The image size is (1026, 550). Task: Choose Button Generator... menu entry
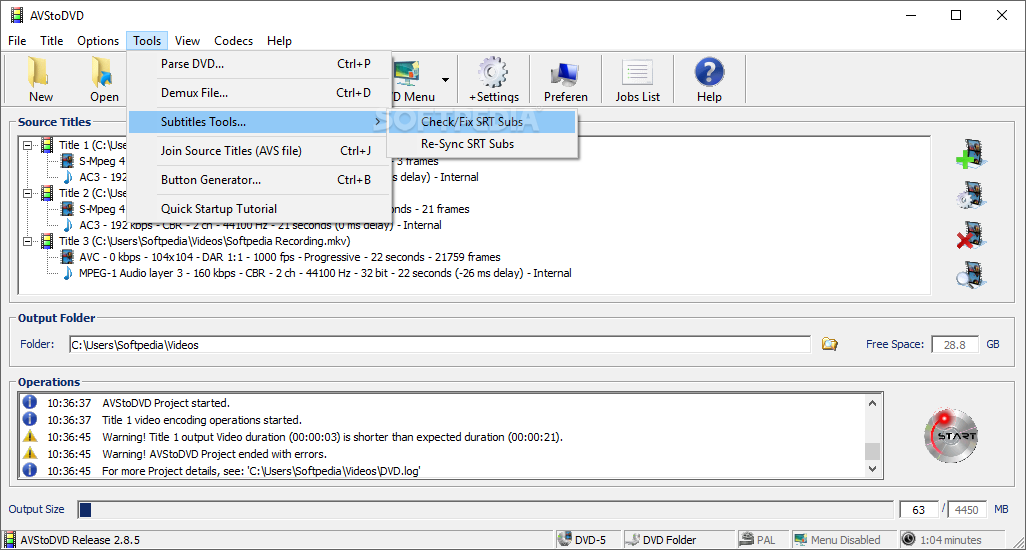pos(260,180)
